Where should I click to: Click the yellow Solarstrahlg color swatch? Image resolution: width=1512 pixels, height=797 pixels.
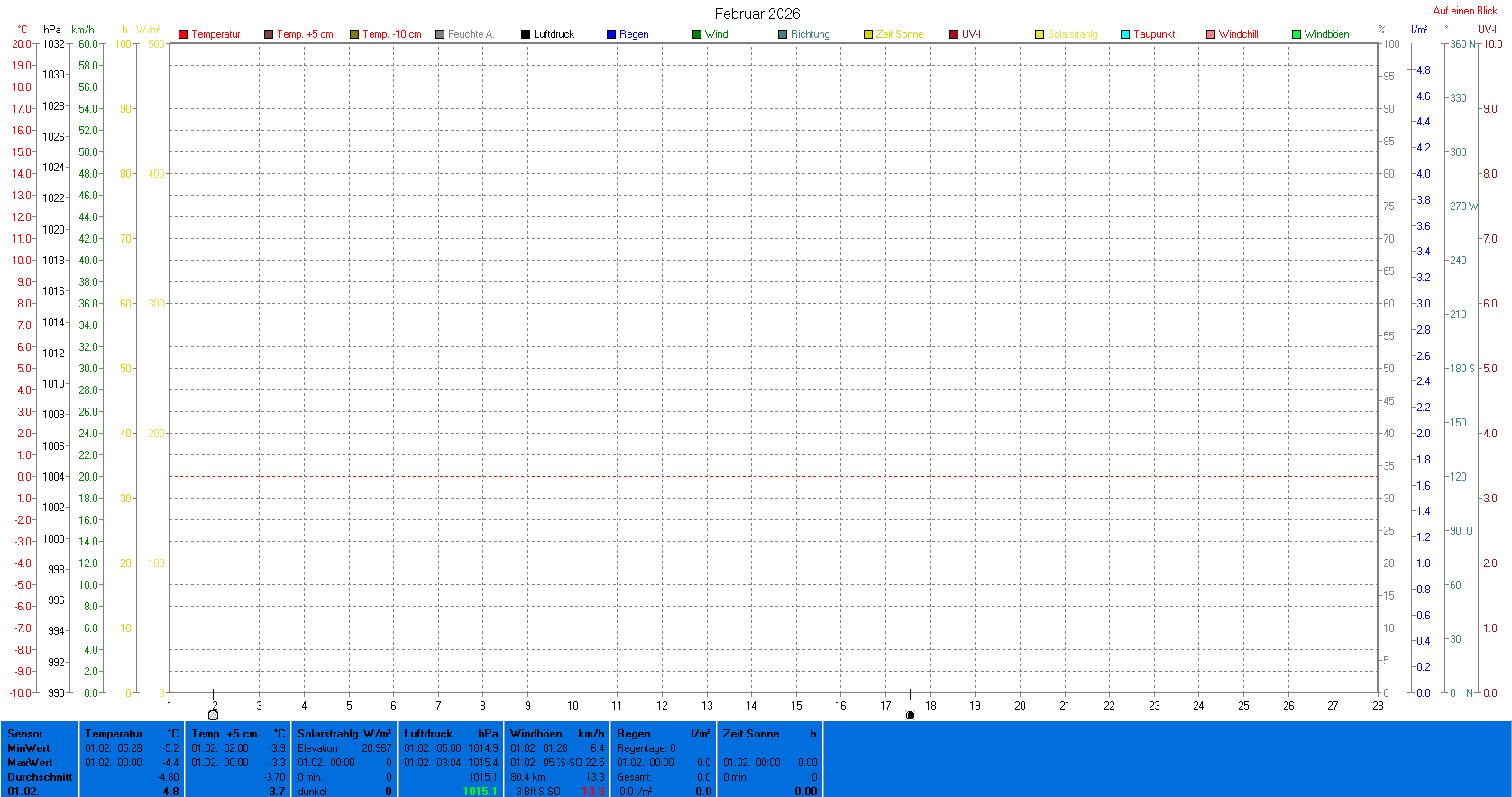[x=1040, y=34]
